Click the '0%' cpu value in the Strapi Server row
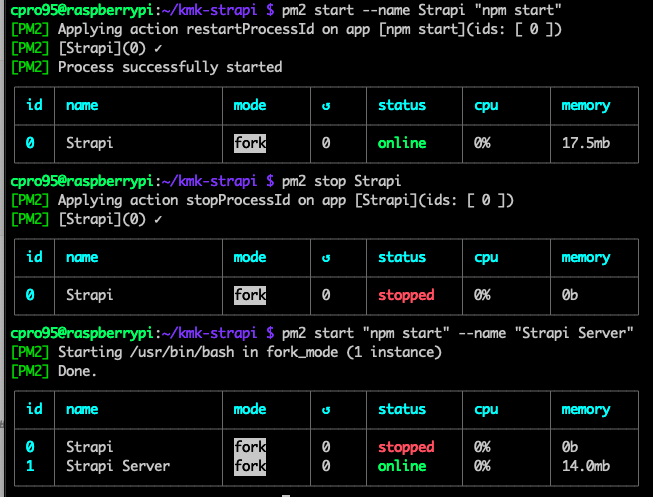Image resolution: width=653 pixels, height=497 pixels. click(x=482, y=466)
